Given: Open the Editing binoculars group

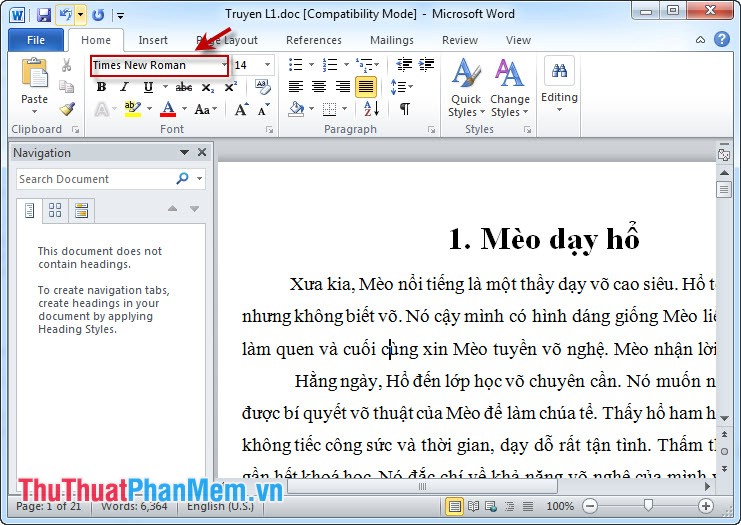Looking at the screenshot, I should 559,84.
